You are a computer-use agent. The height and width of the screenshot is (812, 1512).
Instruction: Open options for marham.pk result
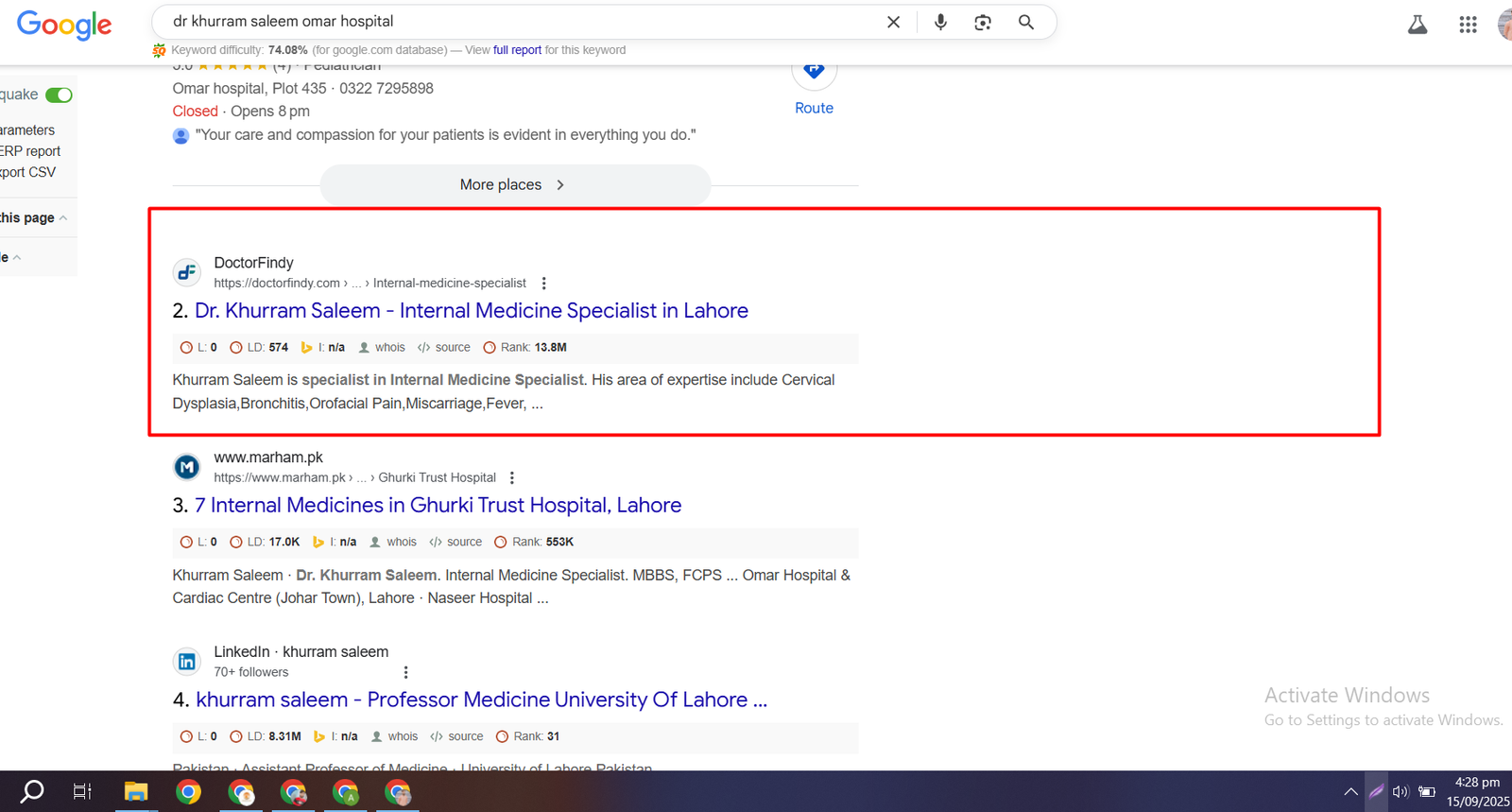click(x=512, y=478)
